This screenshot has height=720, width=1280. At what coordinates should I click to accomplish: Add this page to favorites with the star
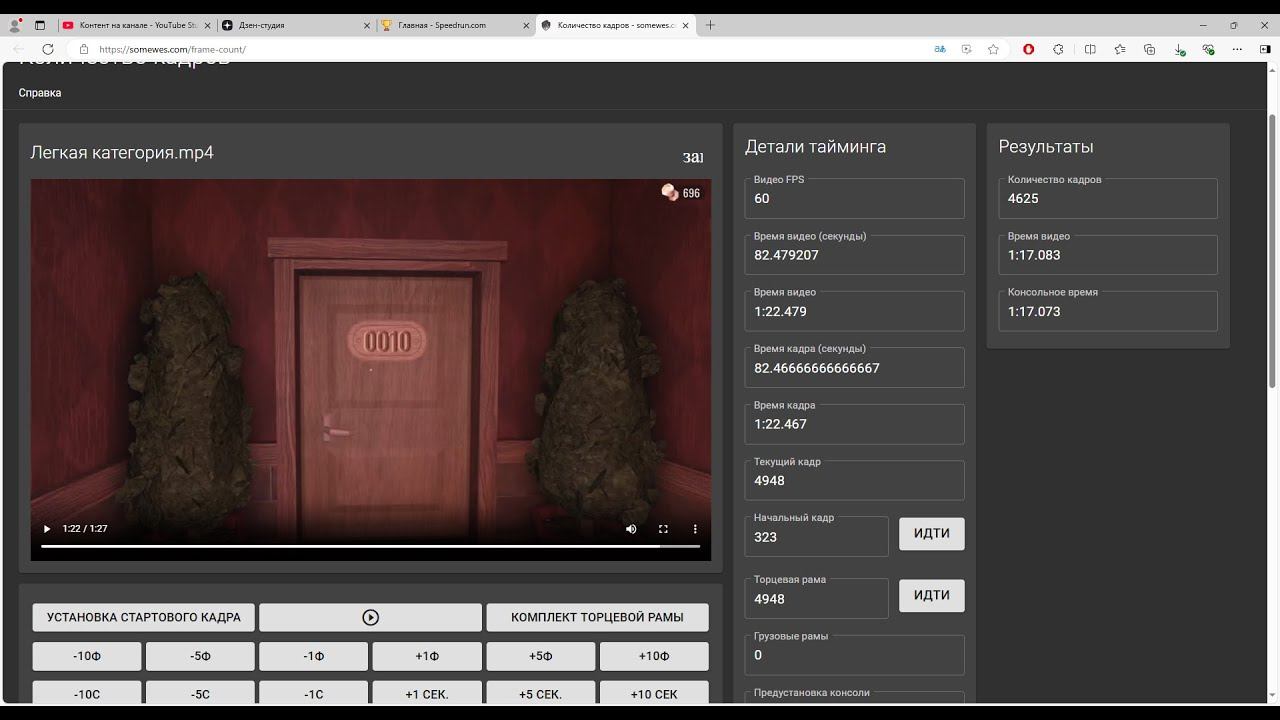tap(993, 49)
